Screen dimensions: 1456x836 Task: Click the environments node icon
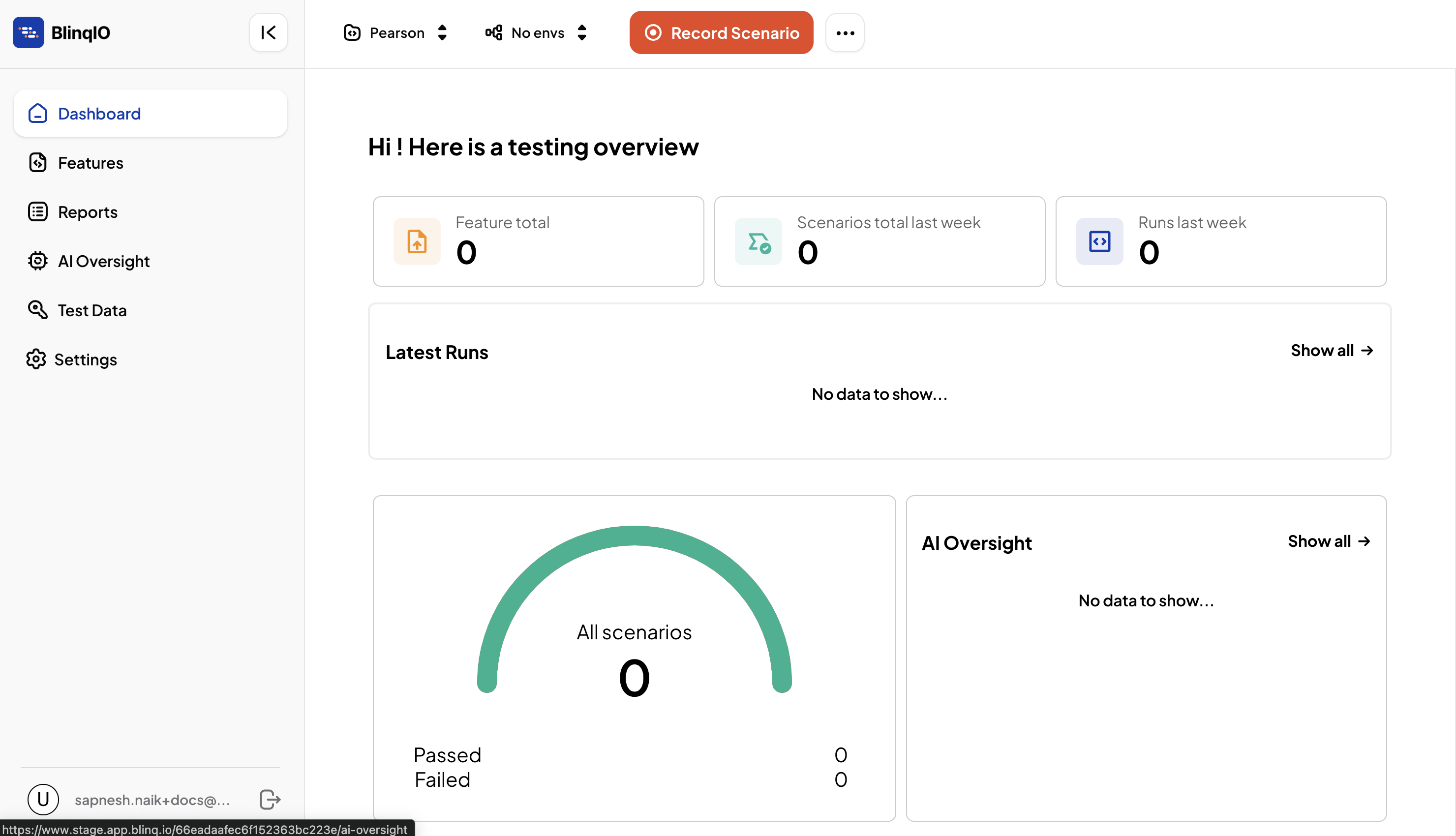[x=494, y=33]
